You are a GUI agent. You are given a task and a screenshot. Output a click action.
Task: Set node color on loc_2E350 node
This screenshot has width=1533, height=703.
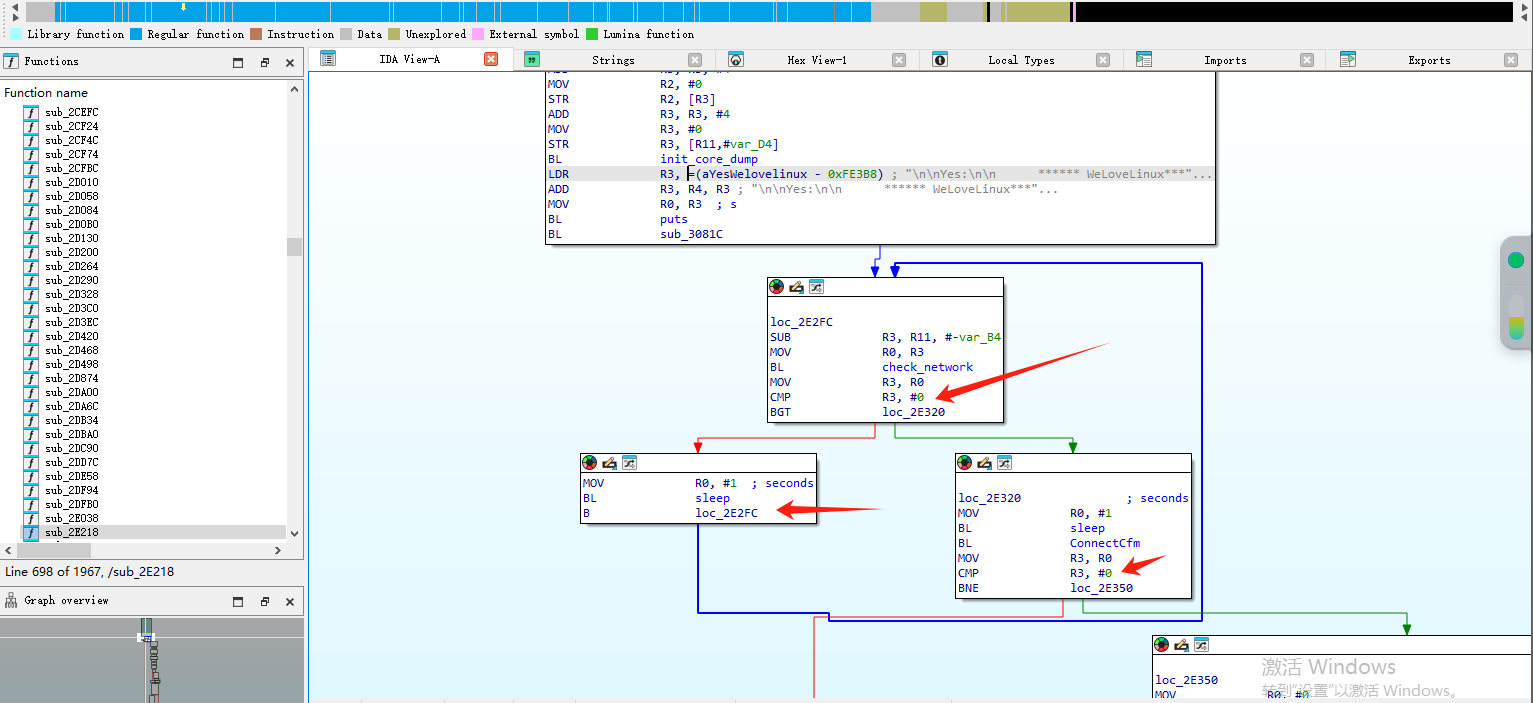(1162, 645)
